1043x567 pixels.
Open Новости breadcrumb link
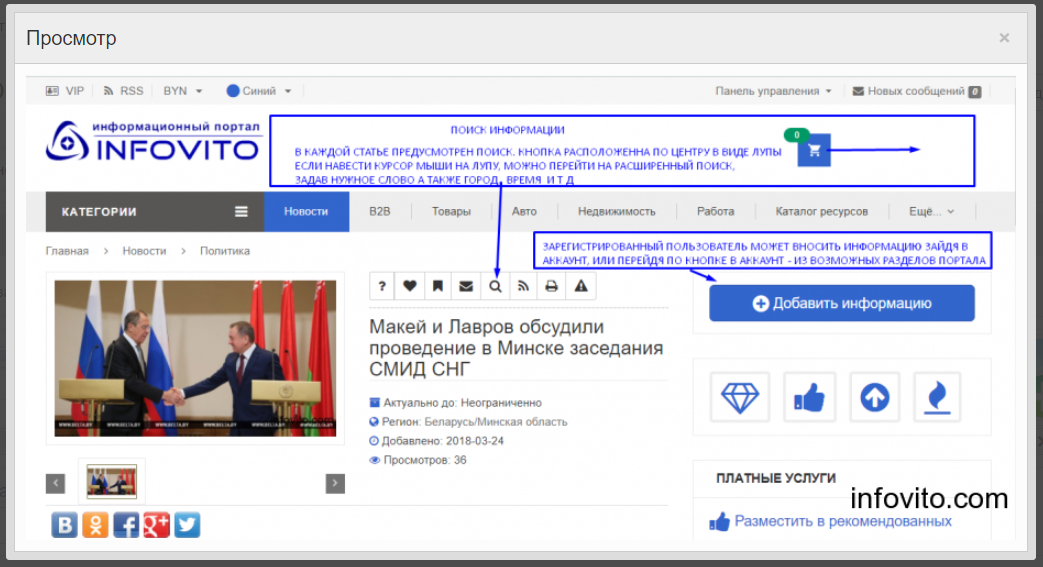(x=144, y=251)
